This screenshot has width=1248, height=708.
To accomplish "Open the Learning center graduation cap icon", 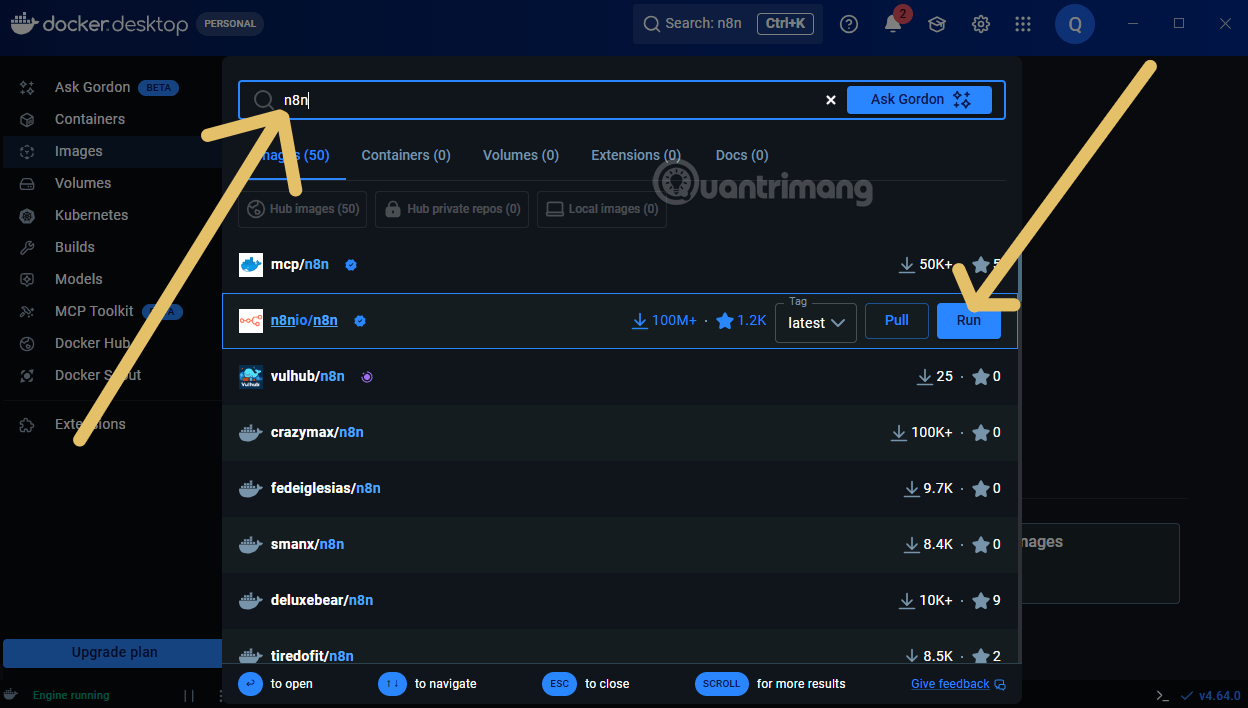I will coord(937,24).
